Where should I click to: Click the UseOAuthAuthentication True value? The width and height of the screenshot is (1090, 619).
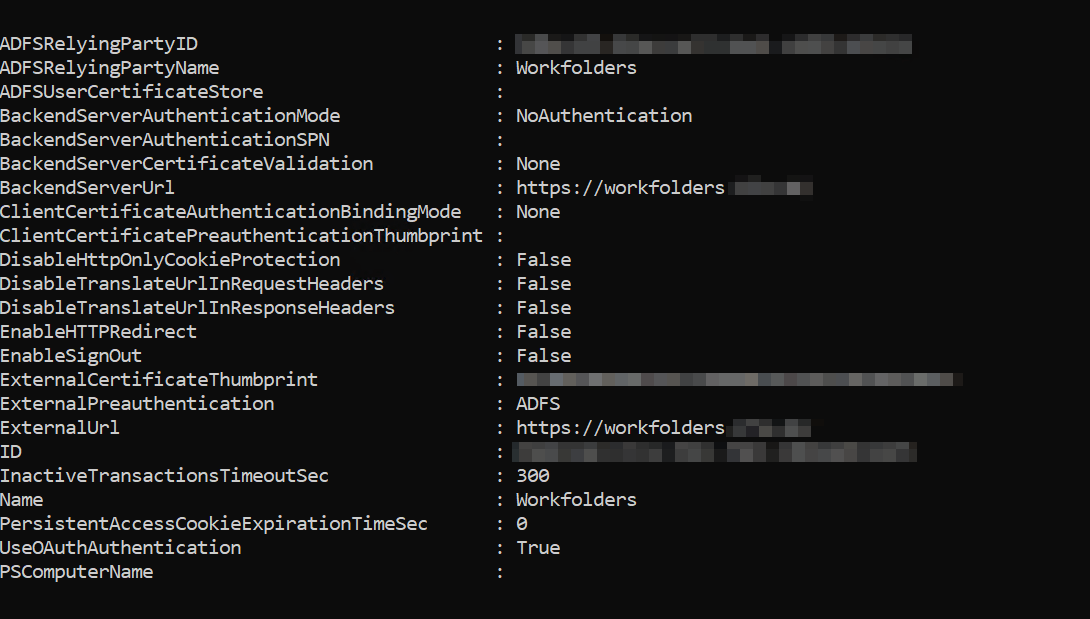[x=538, y=548]
